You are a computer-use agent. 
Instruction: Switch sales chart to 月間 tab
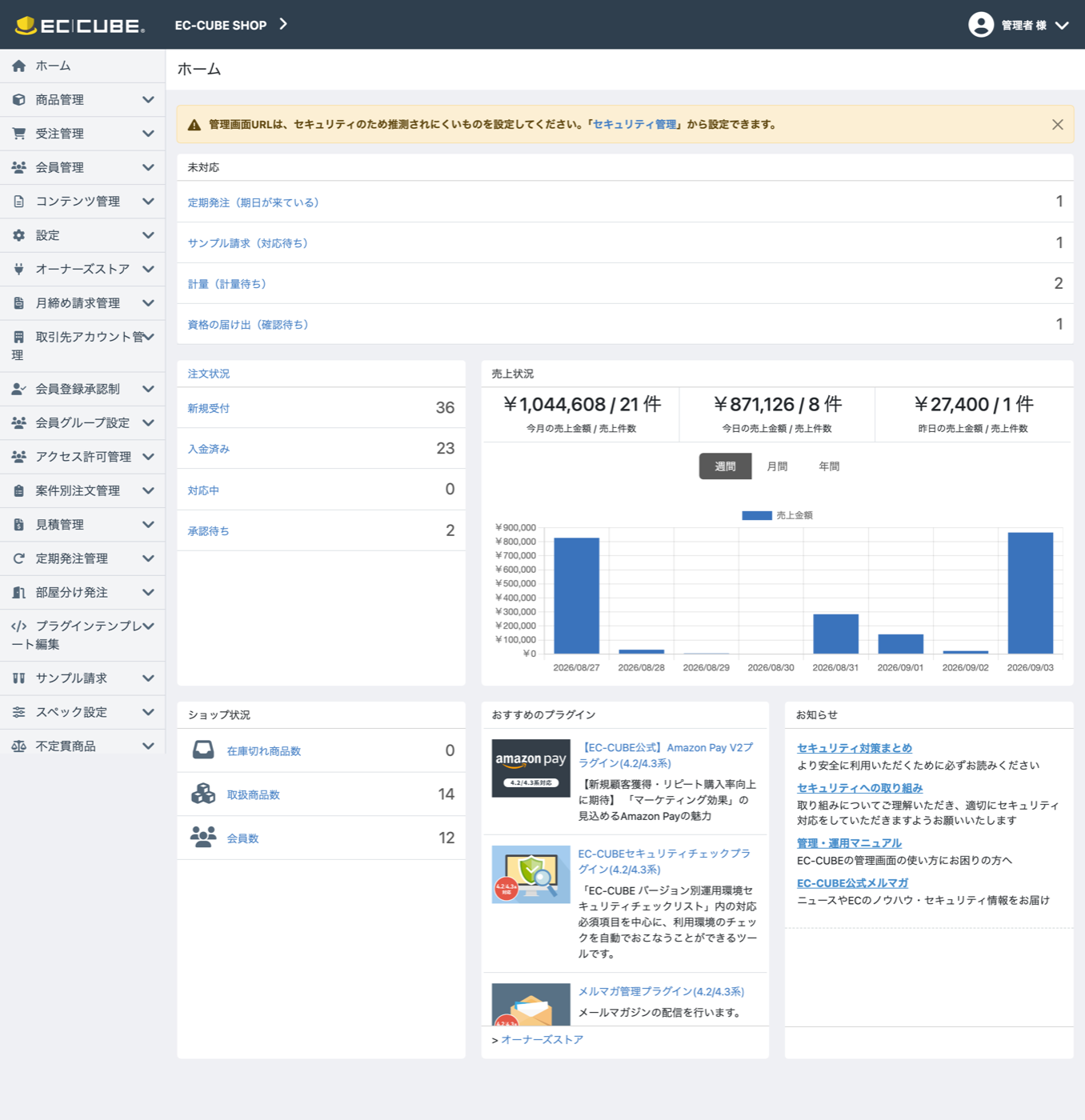[777, 466]
